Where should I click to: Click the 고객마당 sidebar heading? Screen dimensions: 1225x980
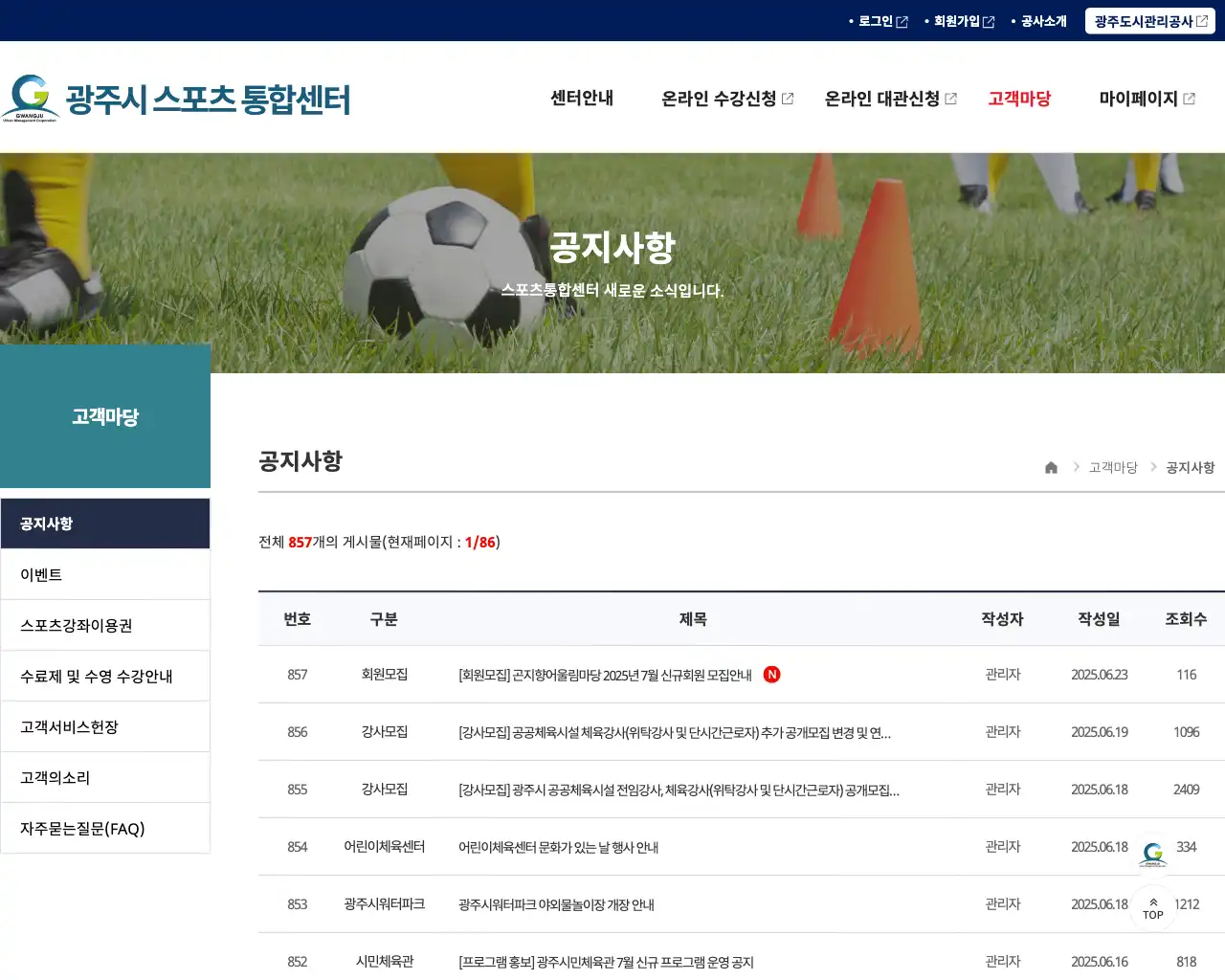point(105,416)
